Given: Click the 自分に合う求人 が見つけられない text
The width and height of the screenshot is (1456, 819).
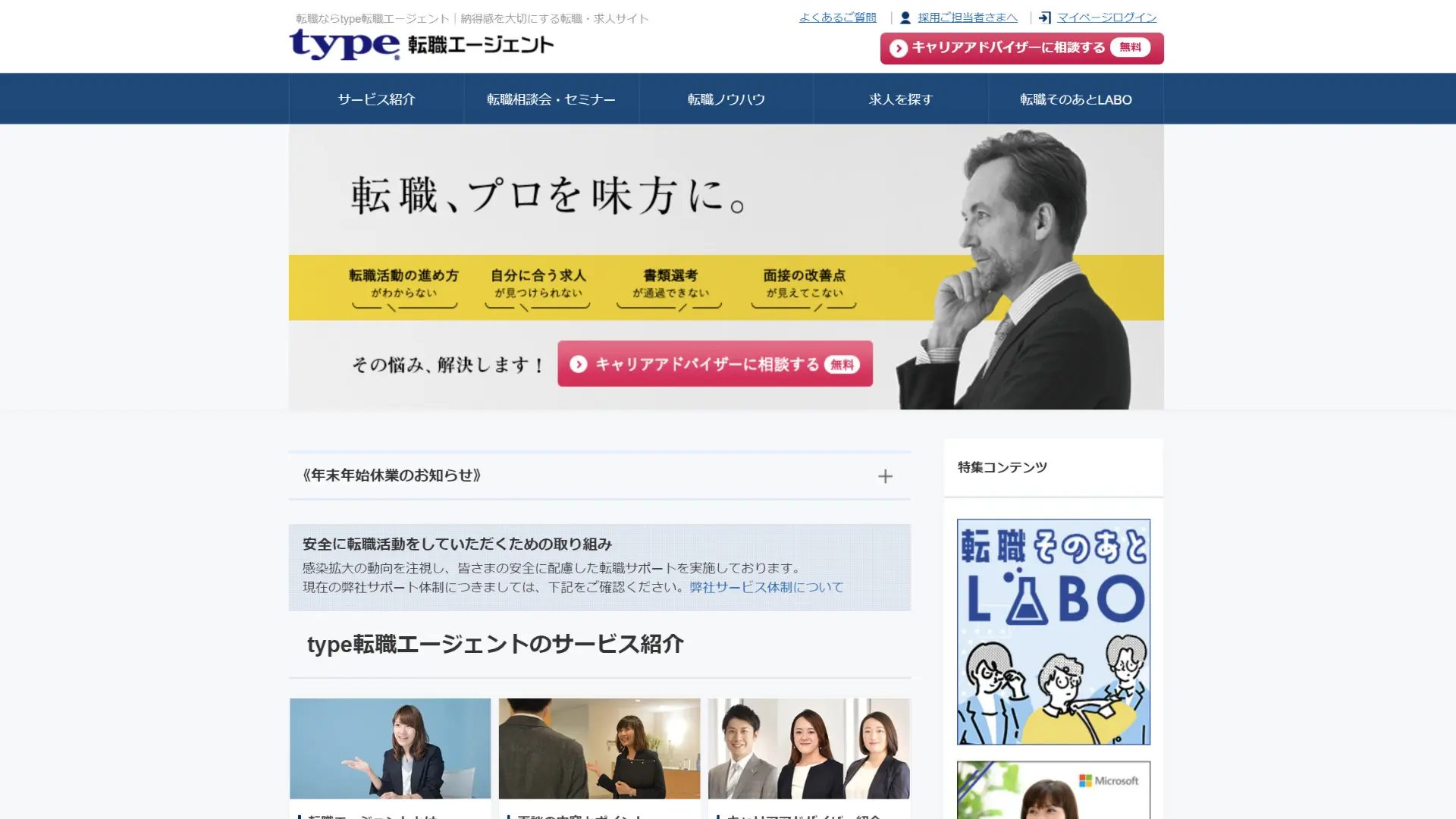Looking at the screenshot, I should click(x=538, y=283).
